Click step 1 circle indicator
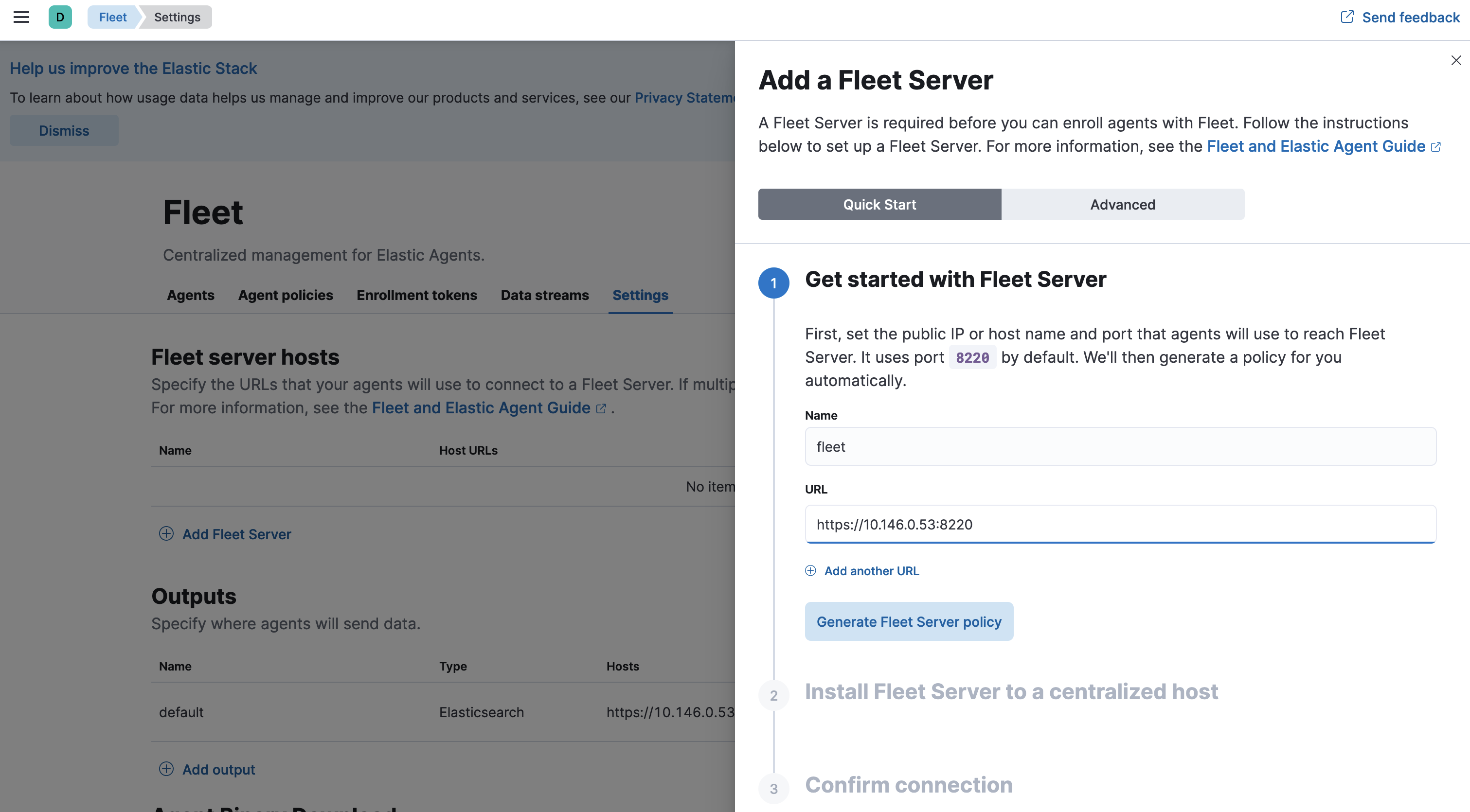The image size is (1470, 812). (773, 283)
